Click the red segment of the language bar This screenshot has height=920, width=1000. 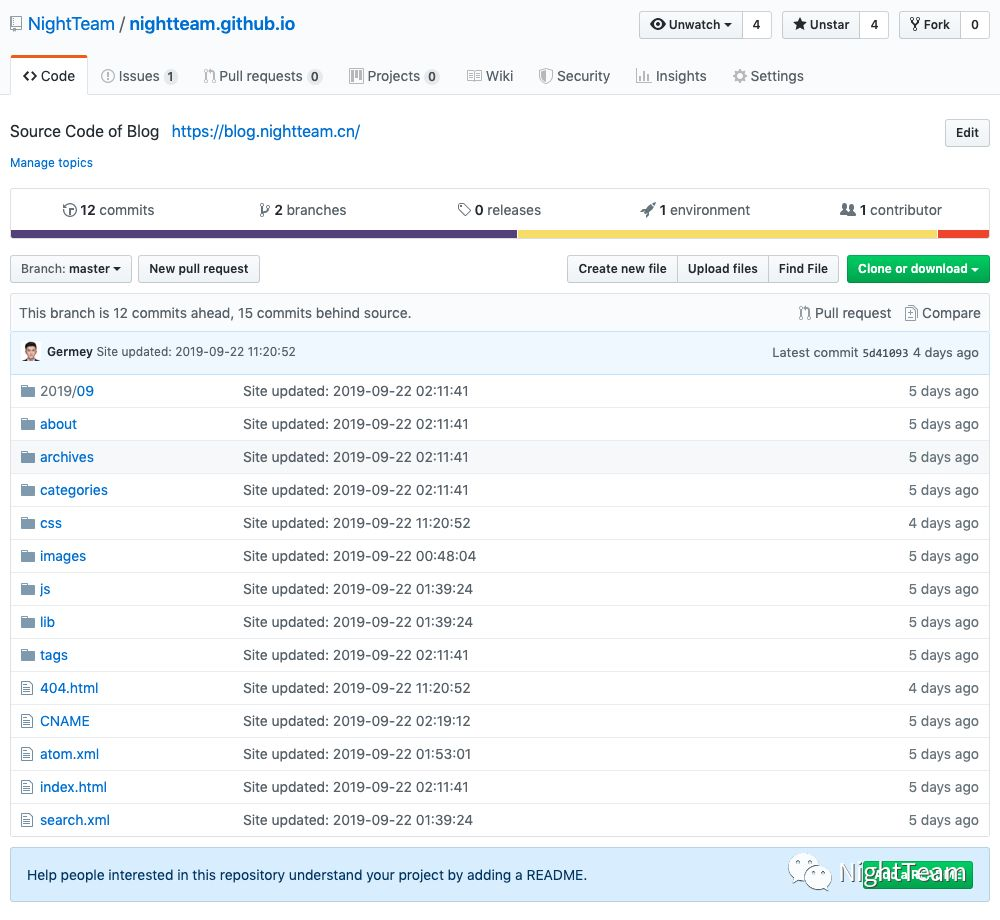[x=964, y=234]
